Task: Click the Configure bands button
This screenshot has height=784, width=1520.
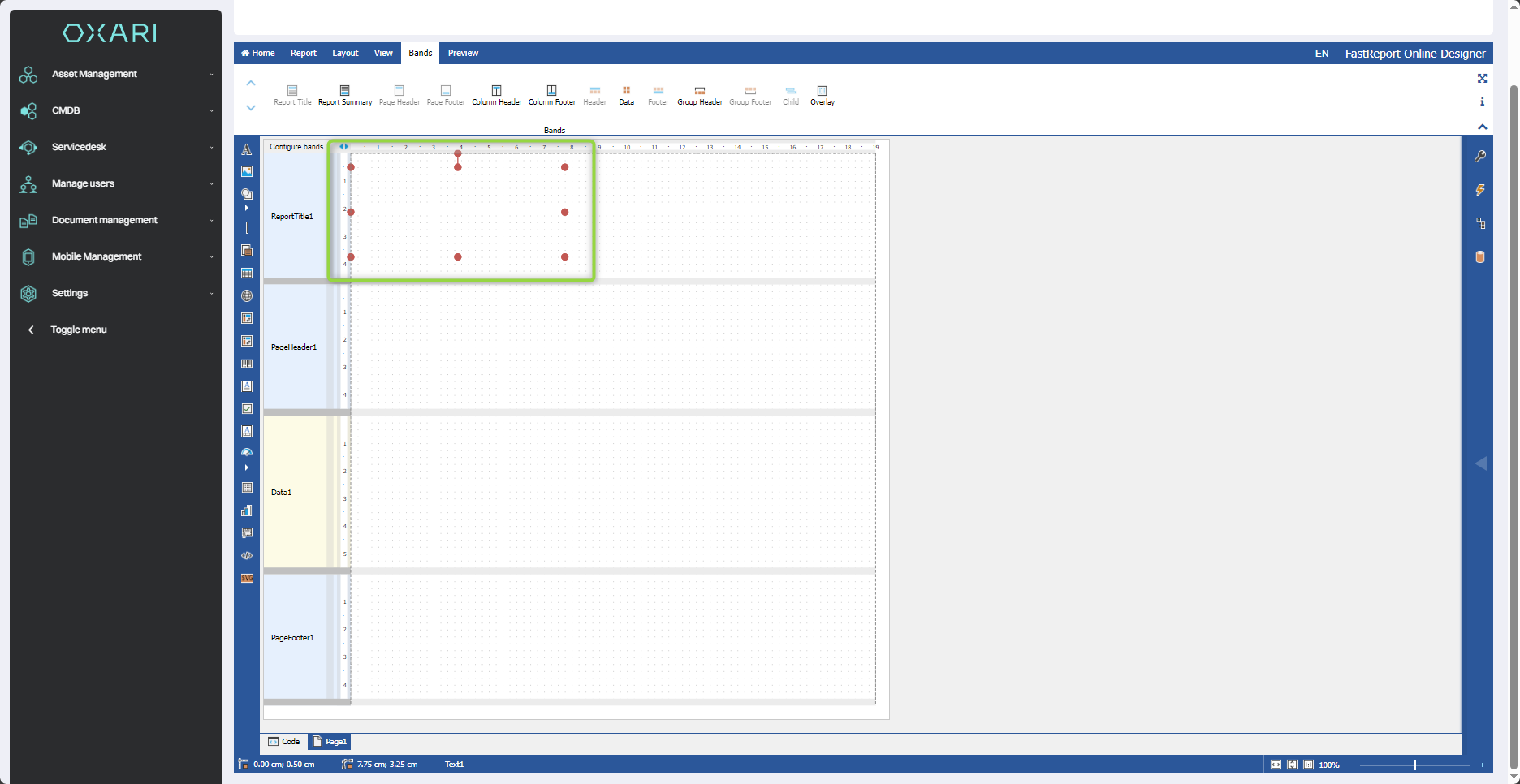Action: [296, 147]
